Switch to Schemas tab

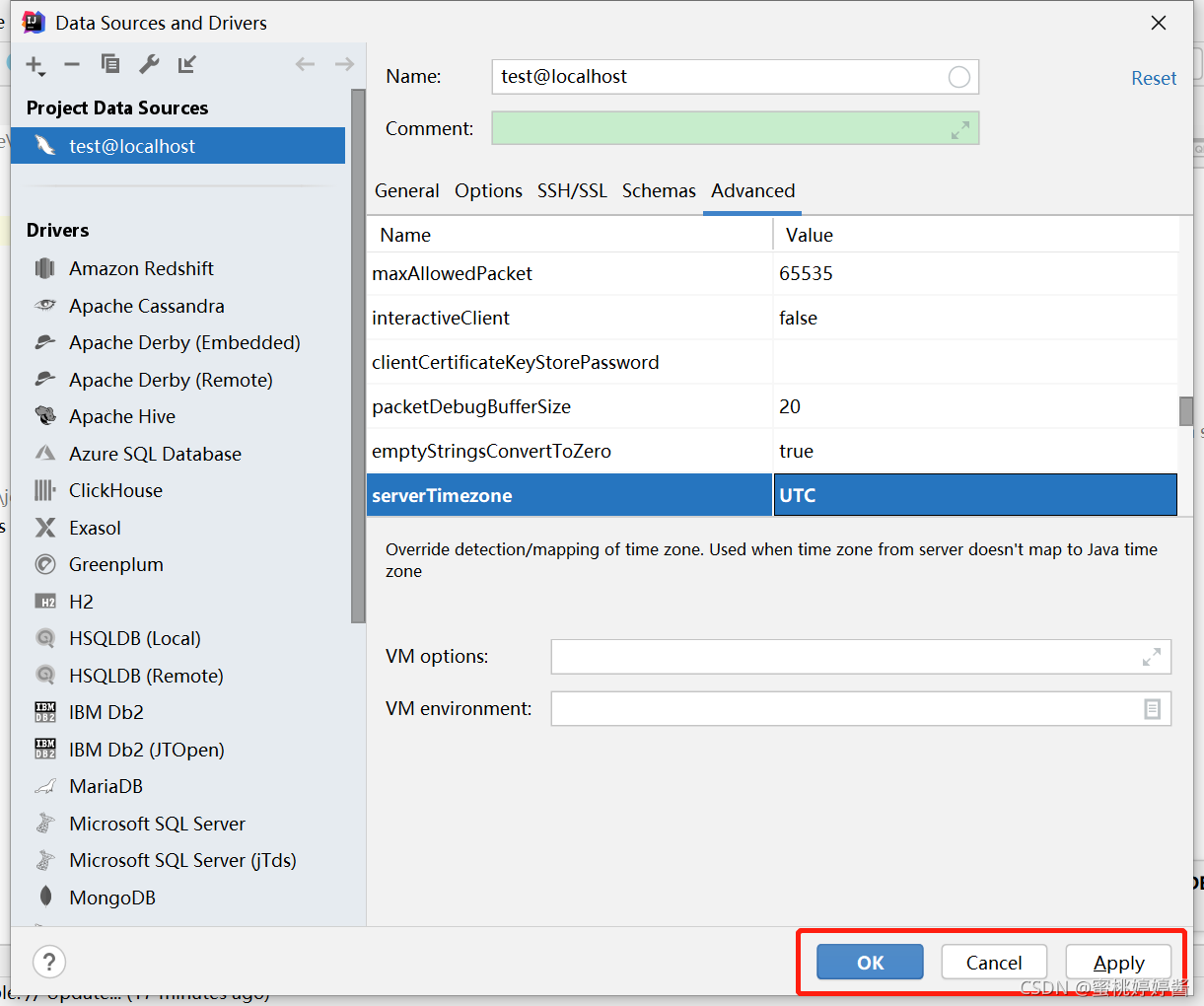(x=659, y=190)
